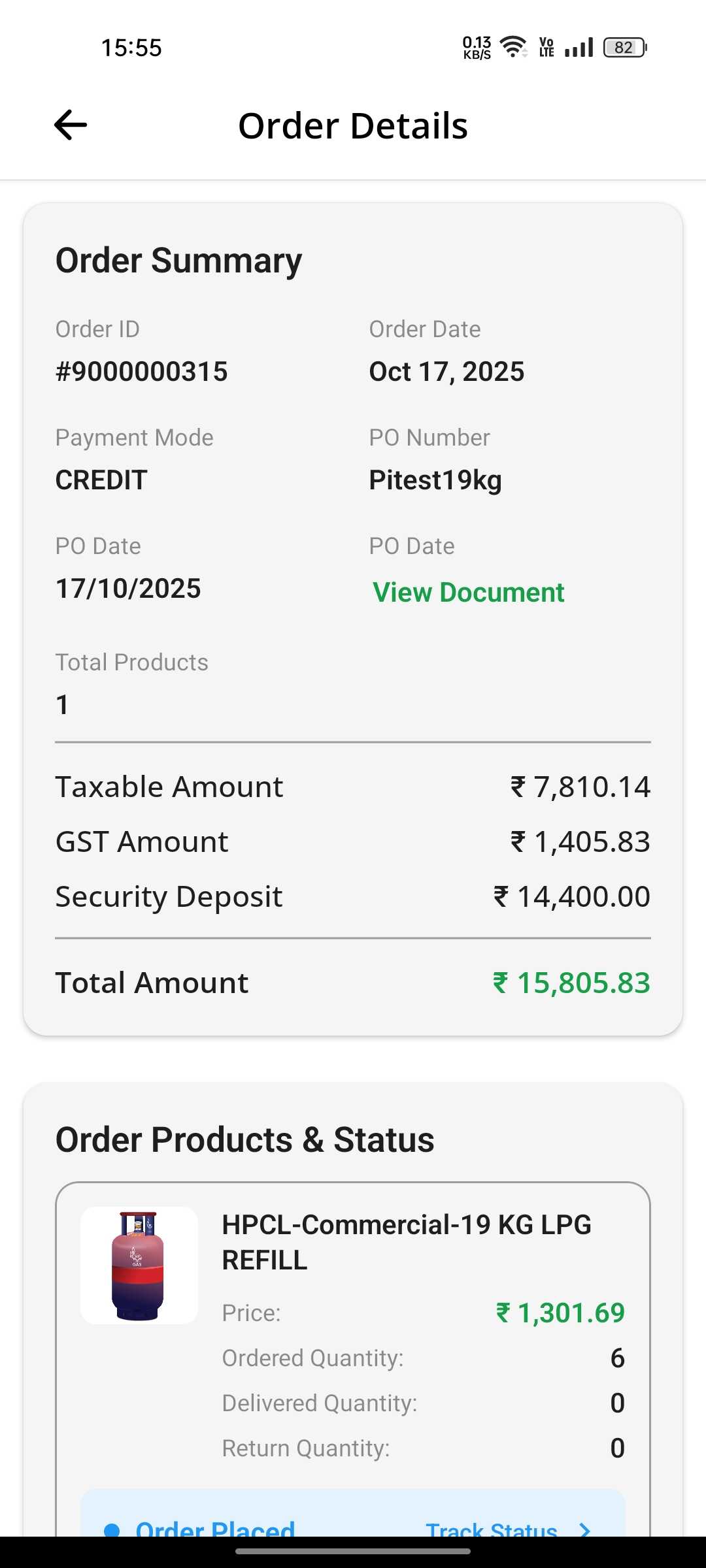Open the View Document link
The image size is (706, 1568).
[468, 593]
